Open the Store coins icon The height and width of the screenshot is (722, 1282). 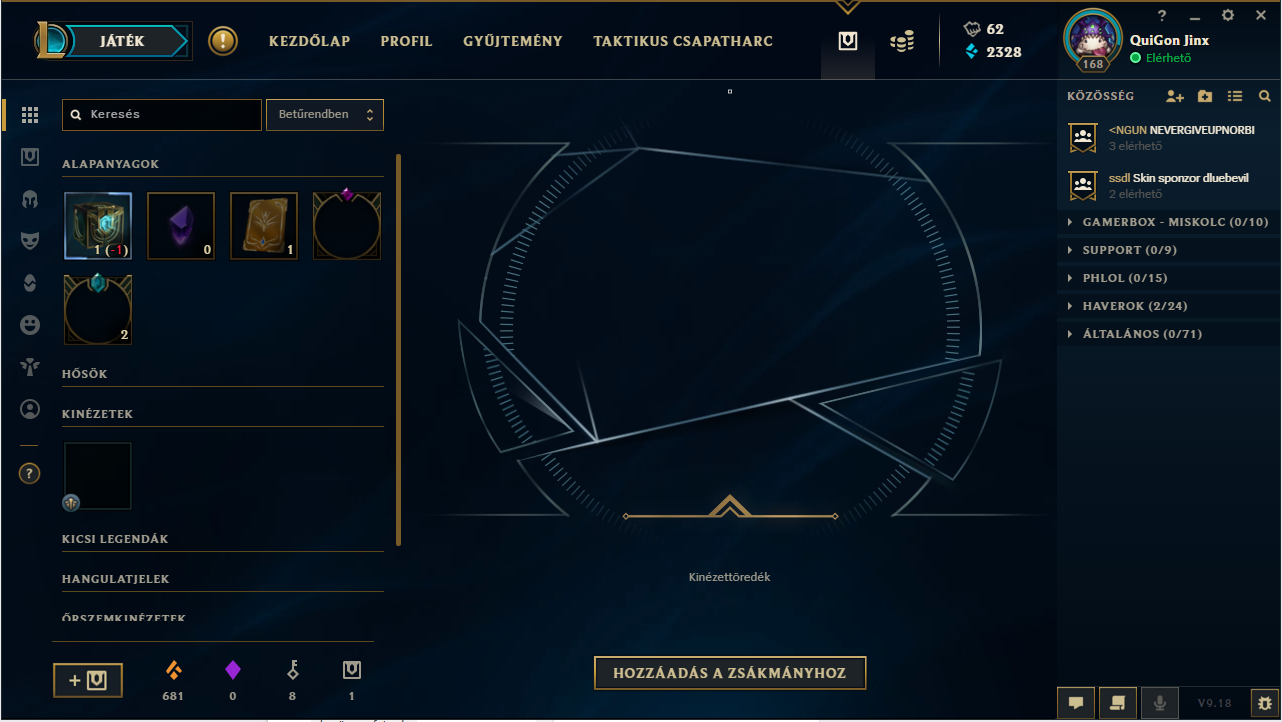point(902,42)
